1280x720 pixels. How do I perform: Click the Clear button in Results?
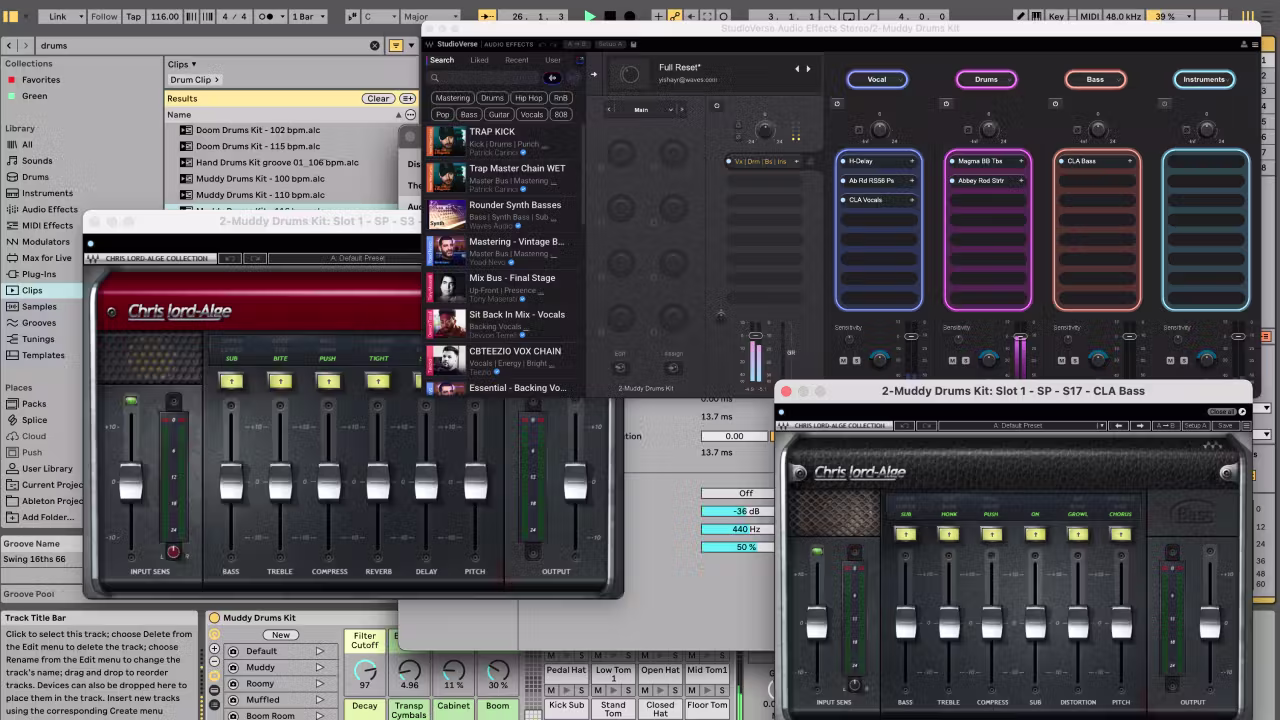click(x=378, y=99)
